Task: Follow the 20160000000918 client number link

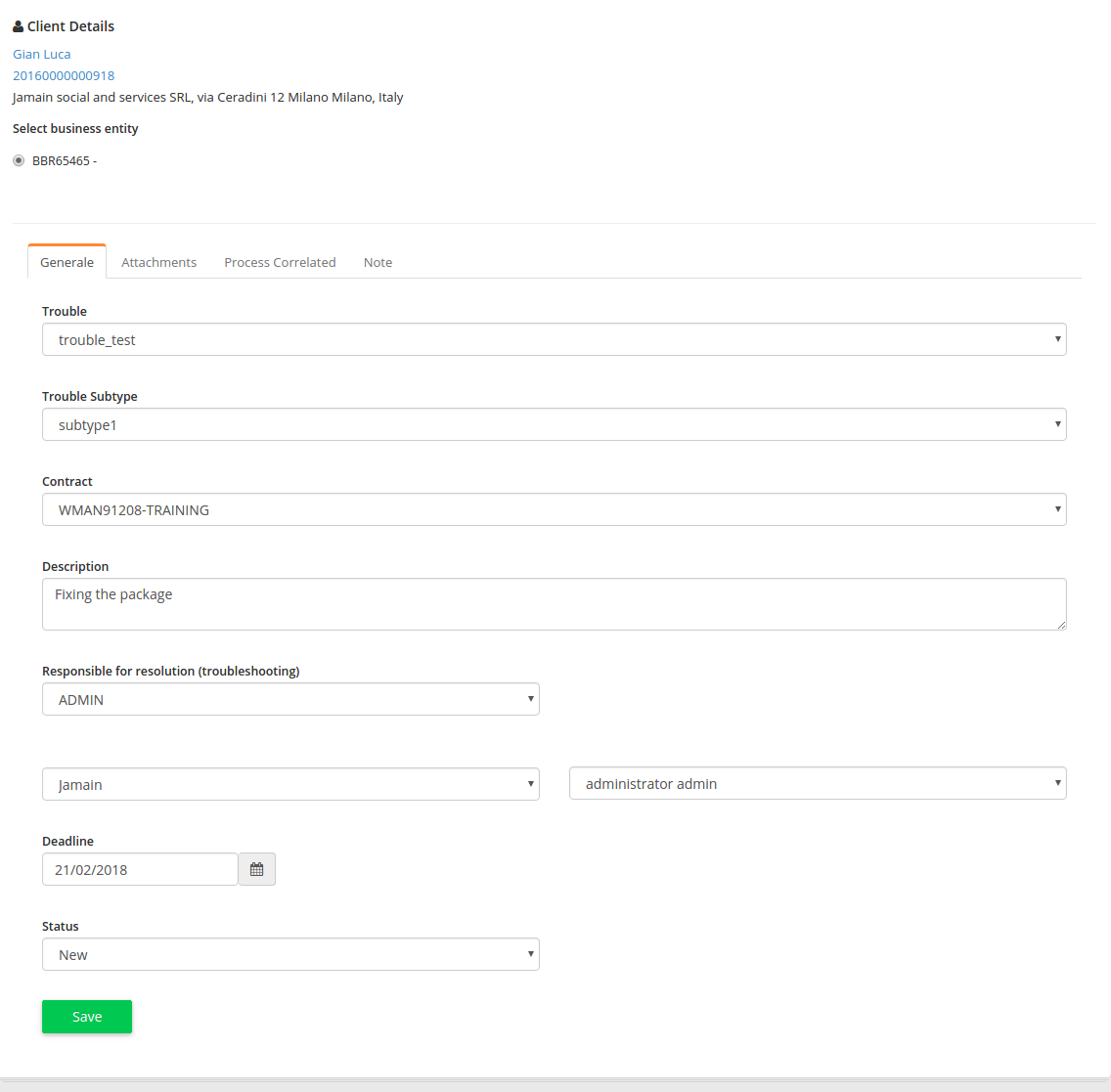Action: click(64, 75)
